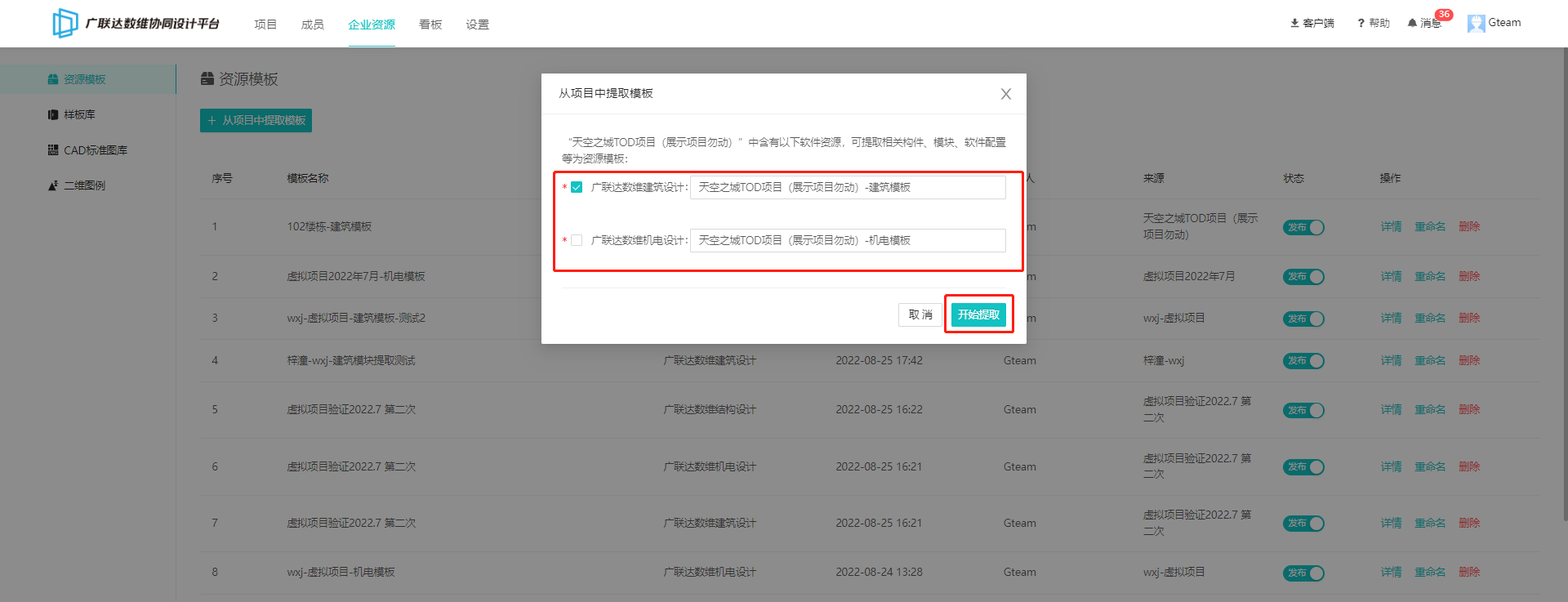Close the 从项目中提取模板 dialog
This screenshot has width=1568, height=602.
click(x=1006, y=94)
